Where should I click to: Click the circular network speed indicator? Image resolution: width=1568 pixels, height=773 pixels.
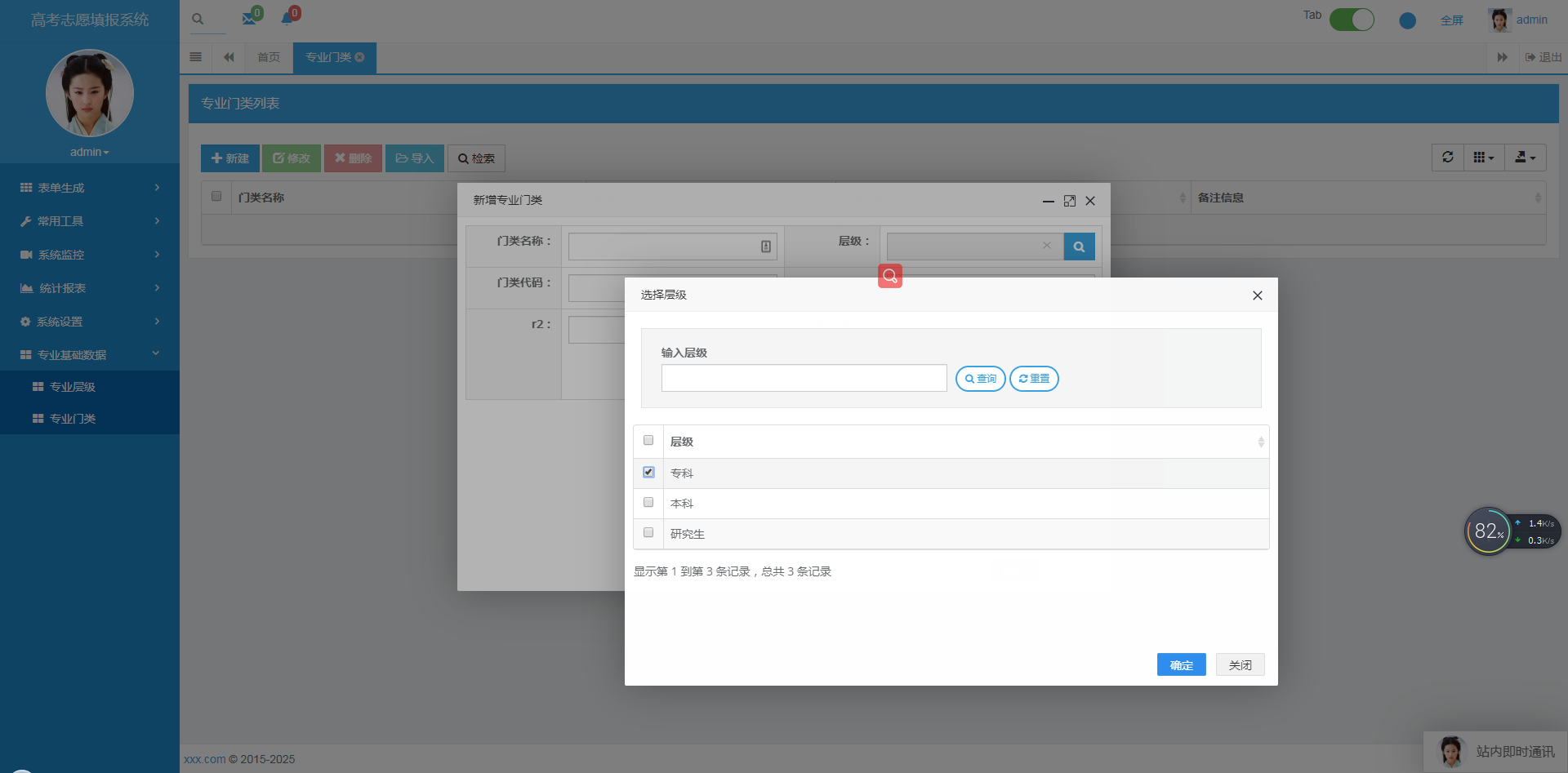(1488, 531)
